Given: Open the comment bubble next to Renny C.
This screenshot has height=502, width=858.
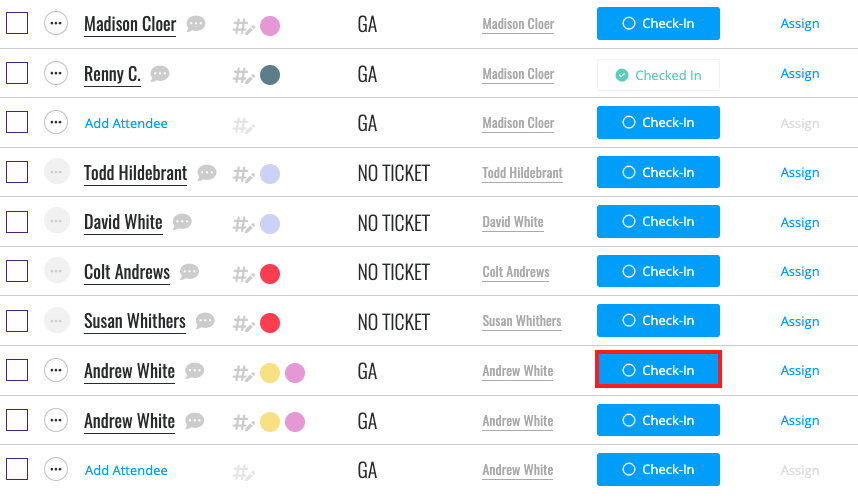Looking at the screenshot, I should point(160,73).
